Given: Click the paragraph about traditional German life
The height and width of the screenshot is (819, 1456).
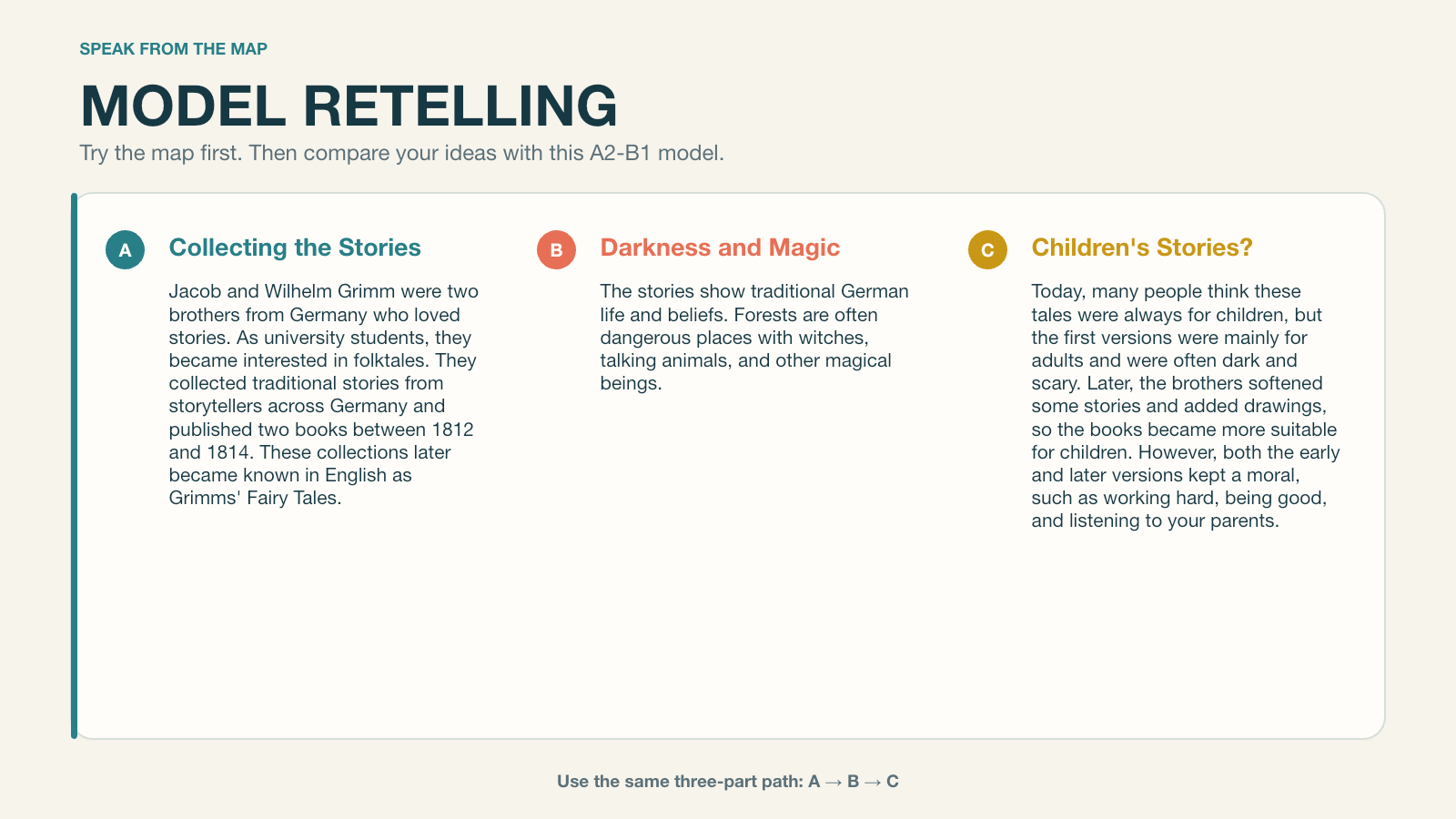Looking at the screenshot, I should pos(754,337).
